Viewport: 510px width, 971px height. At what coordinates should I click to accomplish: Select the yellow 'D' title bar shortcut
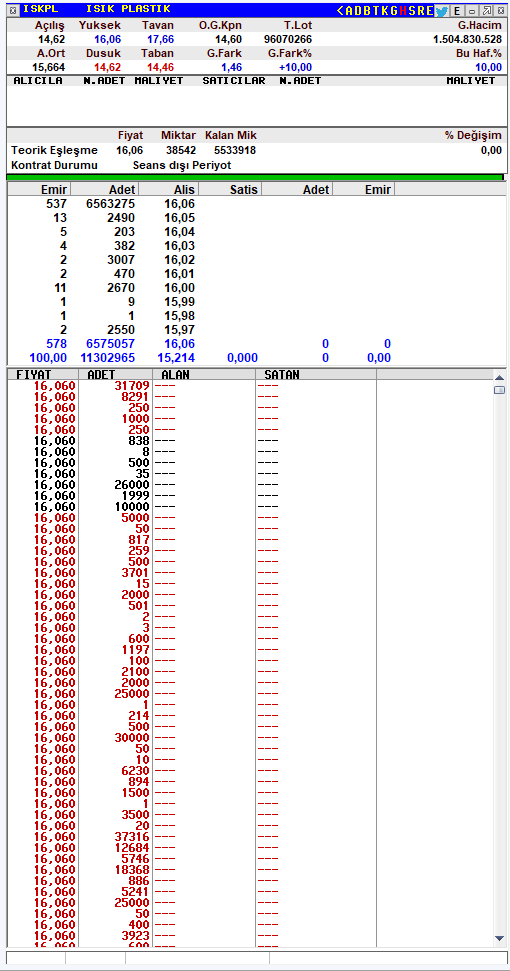pyautogui.click(x=358, y=11)
